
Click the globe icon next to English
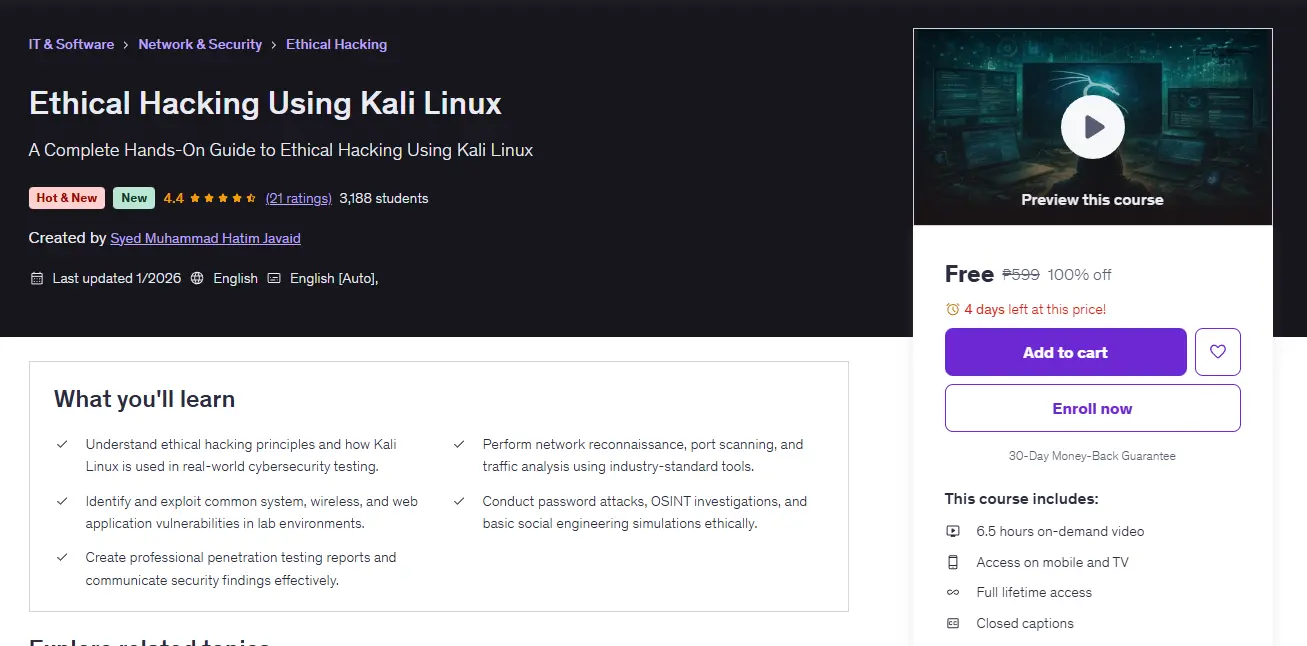coord(197,279)
